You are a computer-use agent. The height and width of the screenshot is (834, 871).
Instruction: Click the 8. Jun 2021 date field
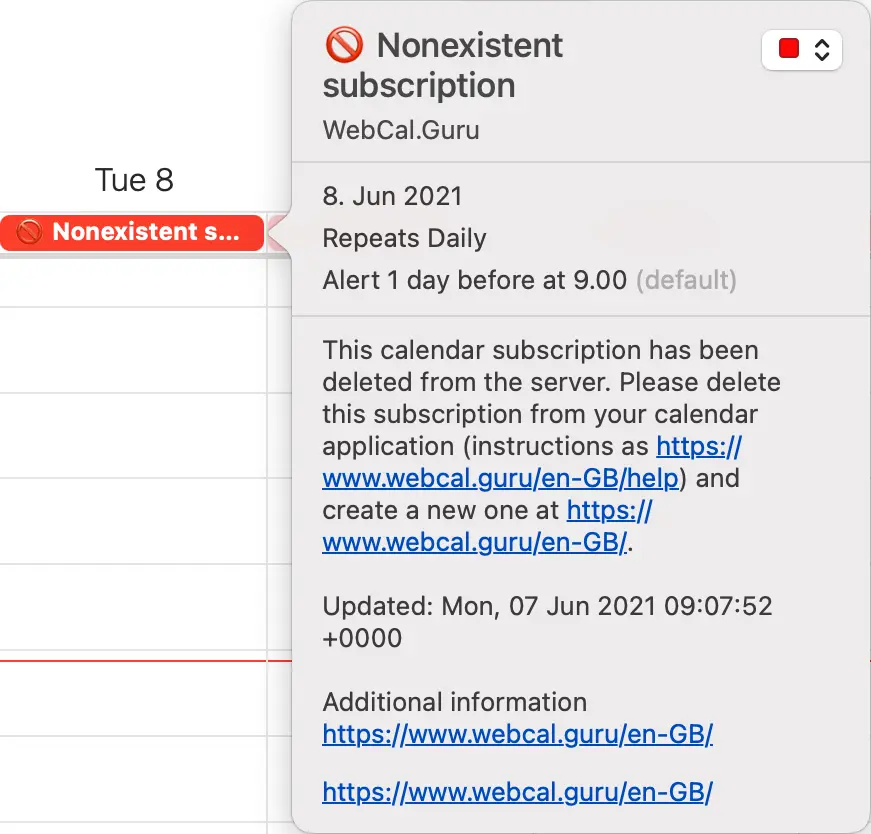click(392, 196)
